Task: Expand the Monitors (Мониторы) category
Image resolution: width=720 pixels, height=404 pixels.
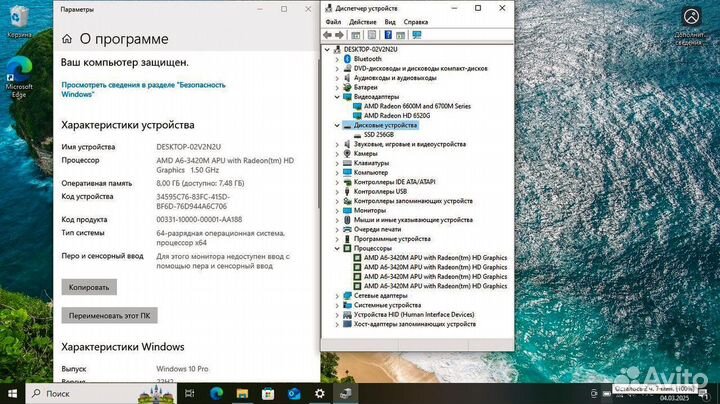Action: (337, 210)
